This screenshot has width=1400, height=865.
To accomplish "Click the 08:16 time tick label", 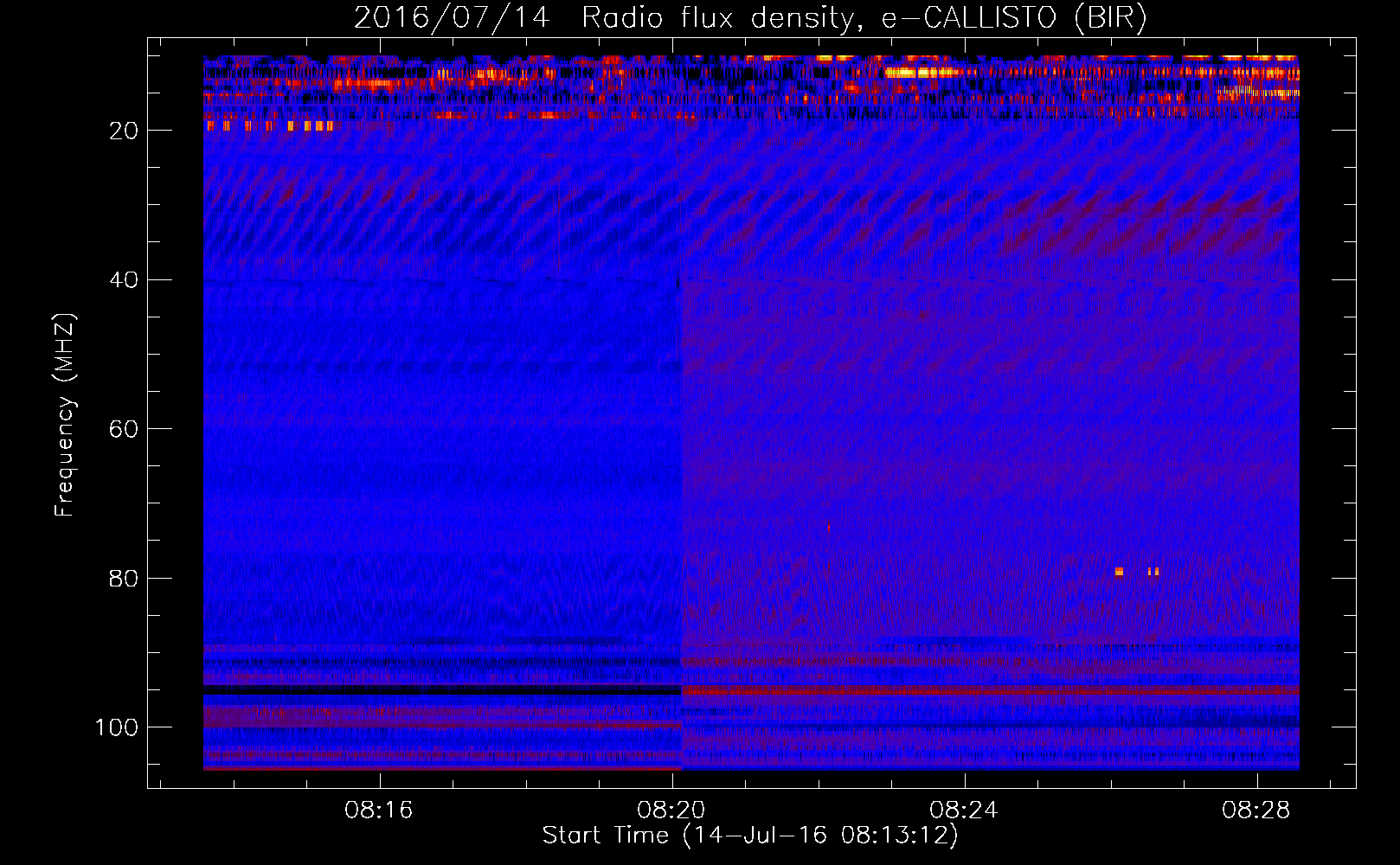I will tap(378, 811).
